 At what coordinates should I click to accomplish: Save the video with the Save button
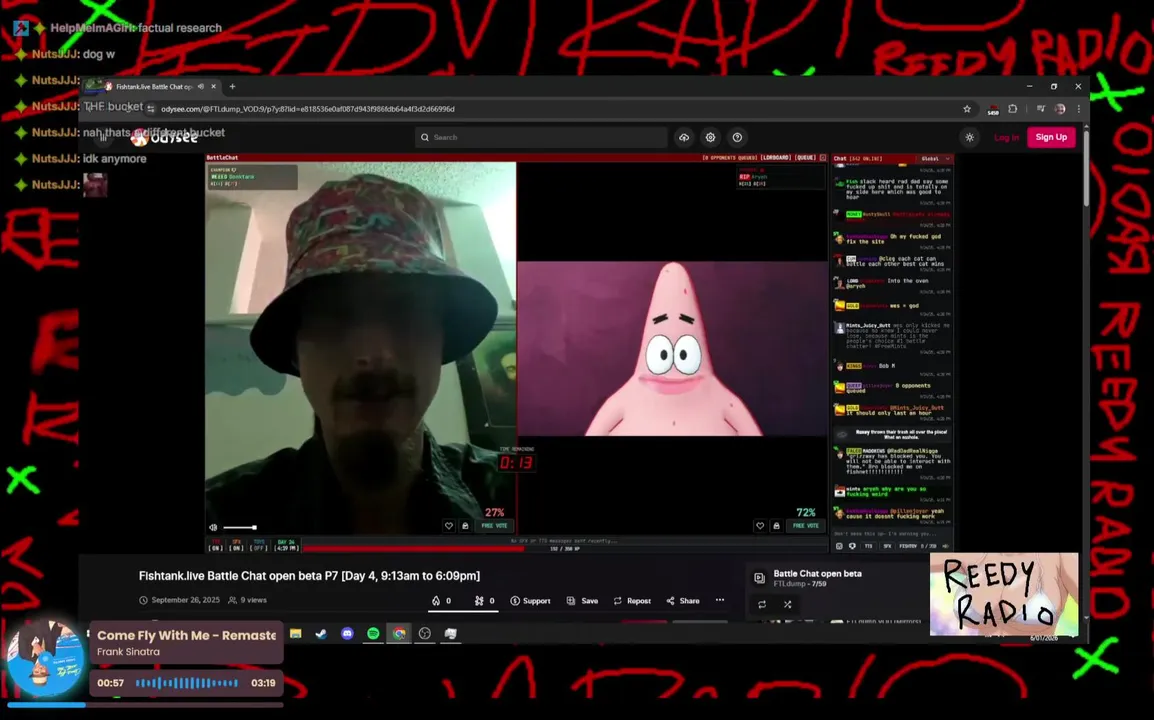pos(582,601)
